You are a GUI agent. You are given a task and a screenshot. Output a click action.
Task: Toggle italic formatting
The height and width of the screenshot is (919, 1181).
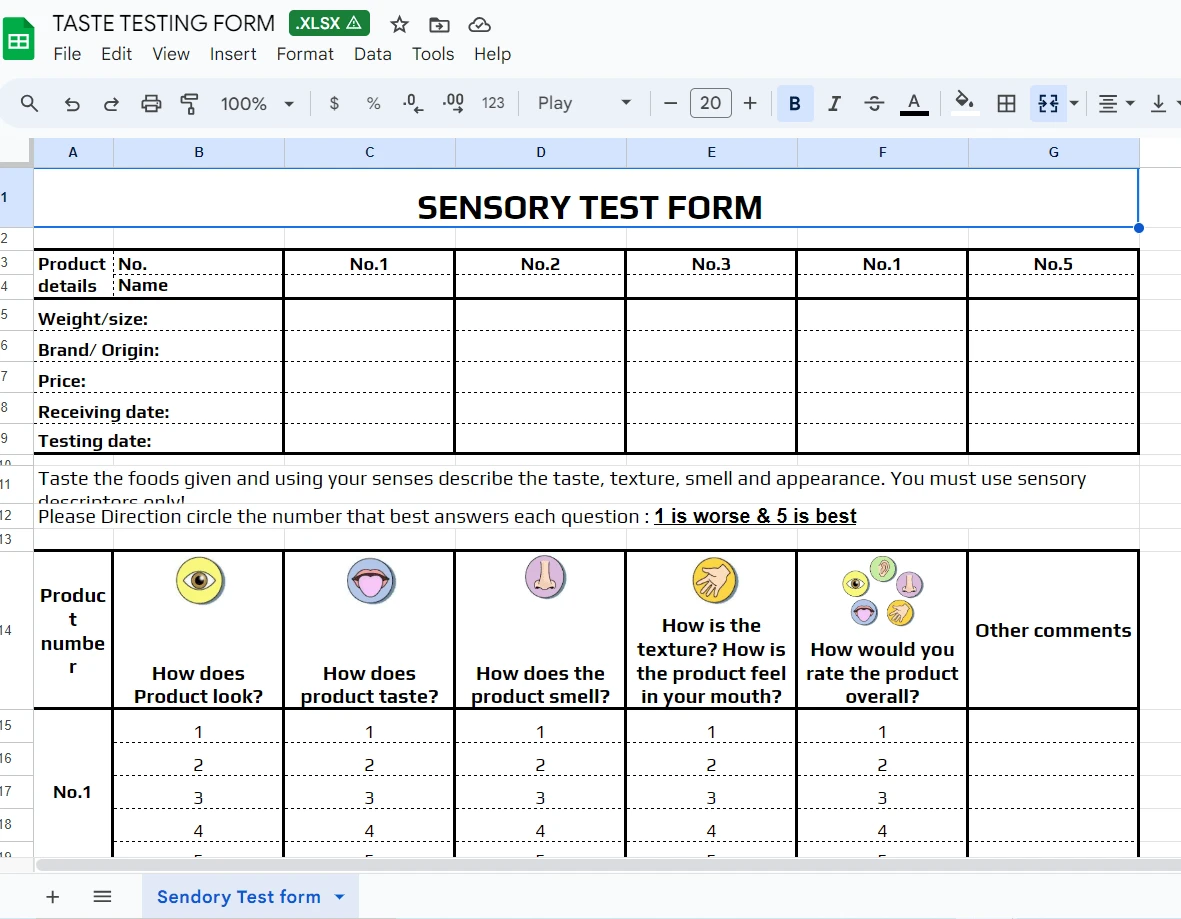click(x=834, y=103)
